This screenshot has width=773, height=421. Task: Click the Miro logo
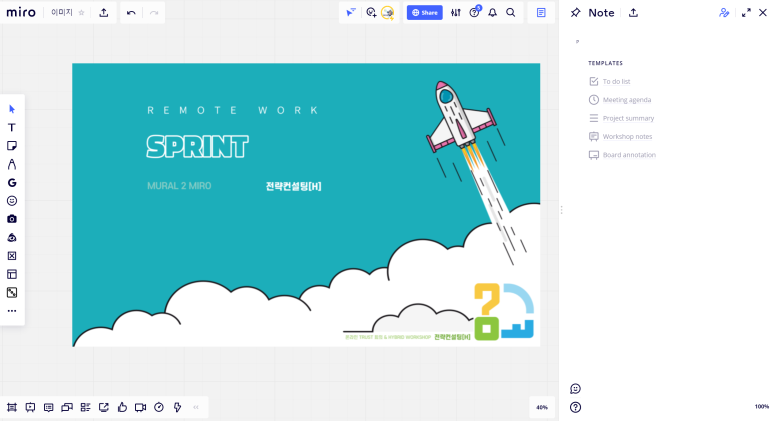click(21, 12)
